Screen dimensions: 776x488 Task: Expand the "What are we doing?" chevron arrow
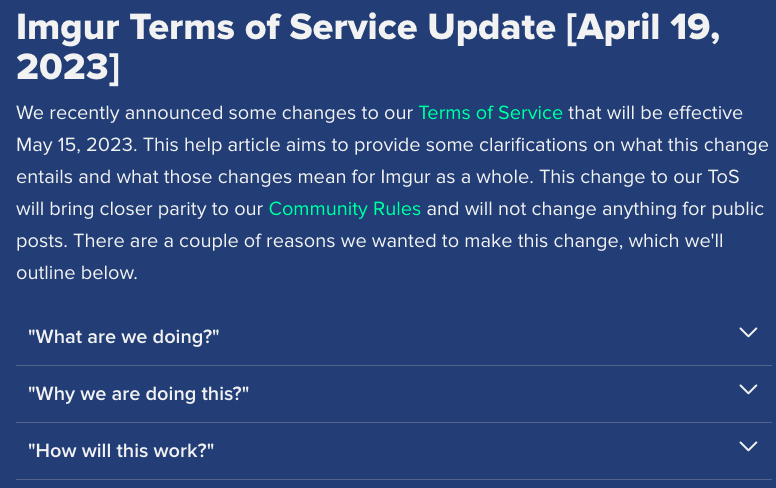coord(748,333)
